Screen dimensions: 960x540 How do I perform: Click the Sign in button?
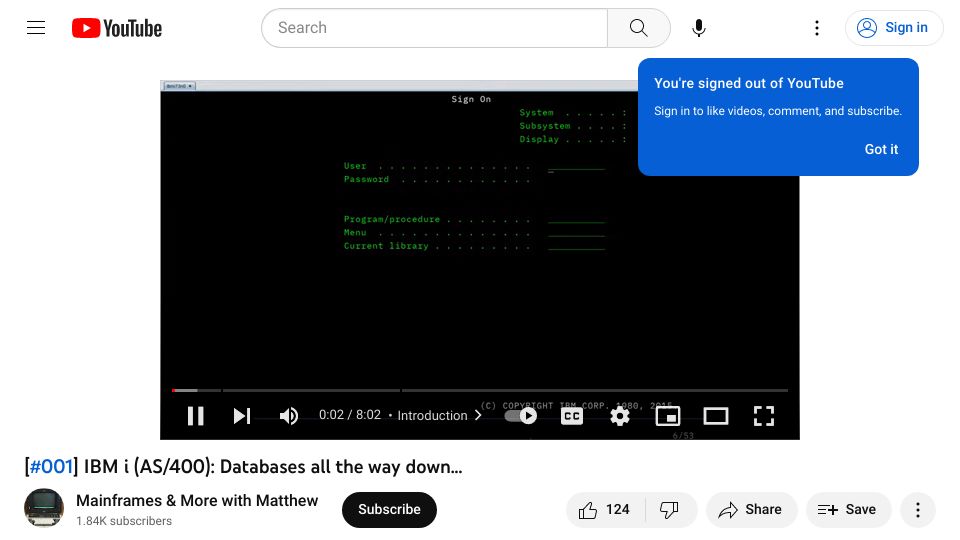(893, 28)
